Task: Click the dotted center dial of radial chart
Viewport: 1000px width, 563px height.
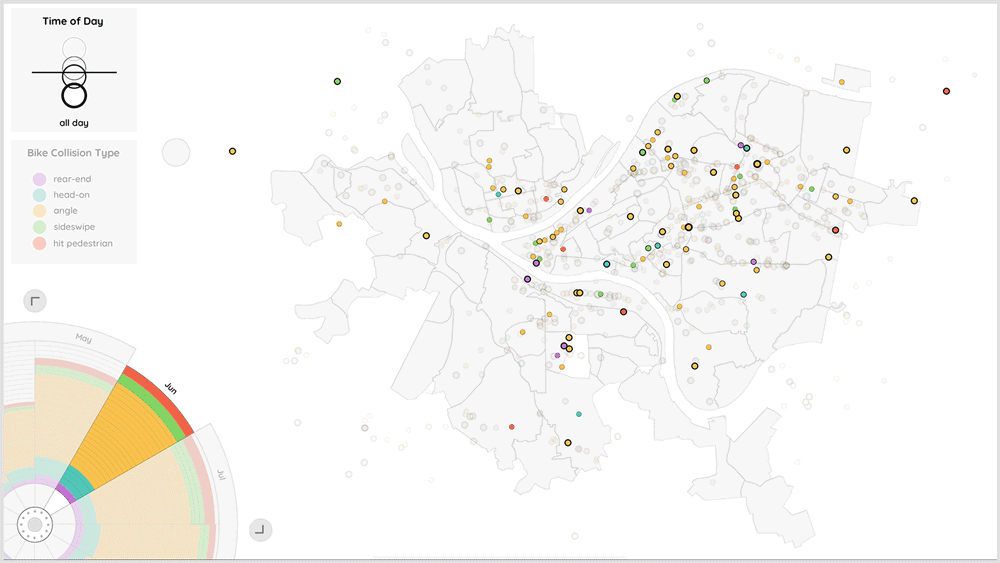Action: click(x=34, y=525)
